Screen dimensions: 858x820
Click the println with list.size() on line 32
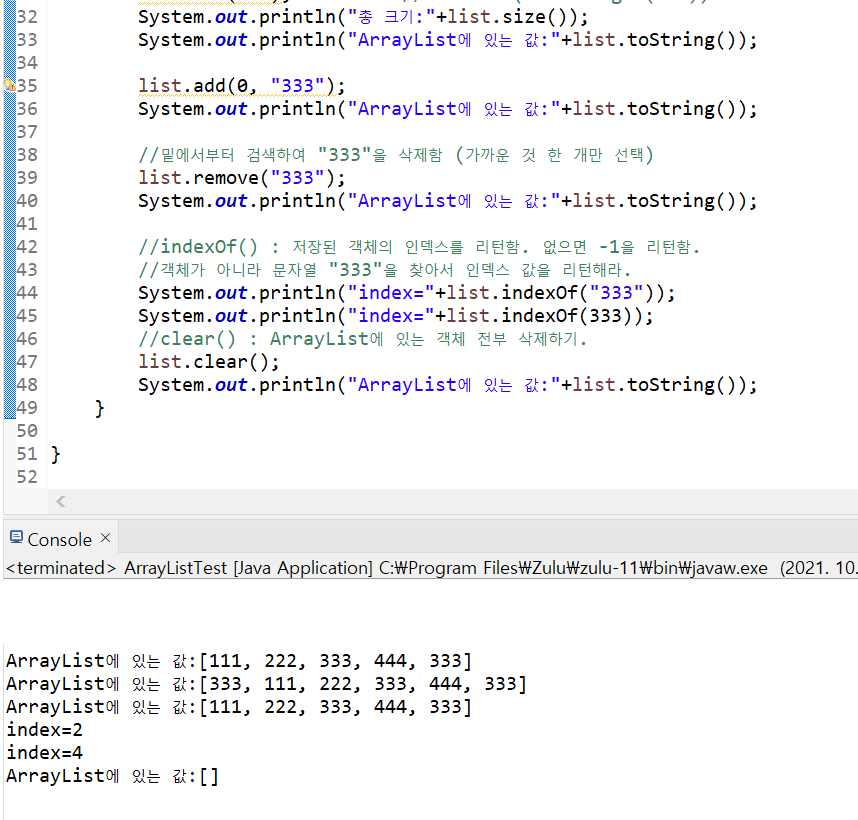tap(363, 17)
